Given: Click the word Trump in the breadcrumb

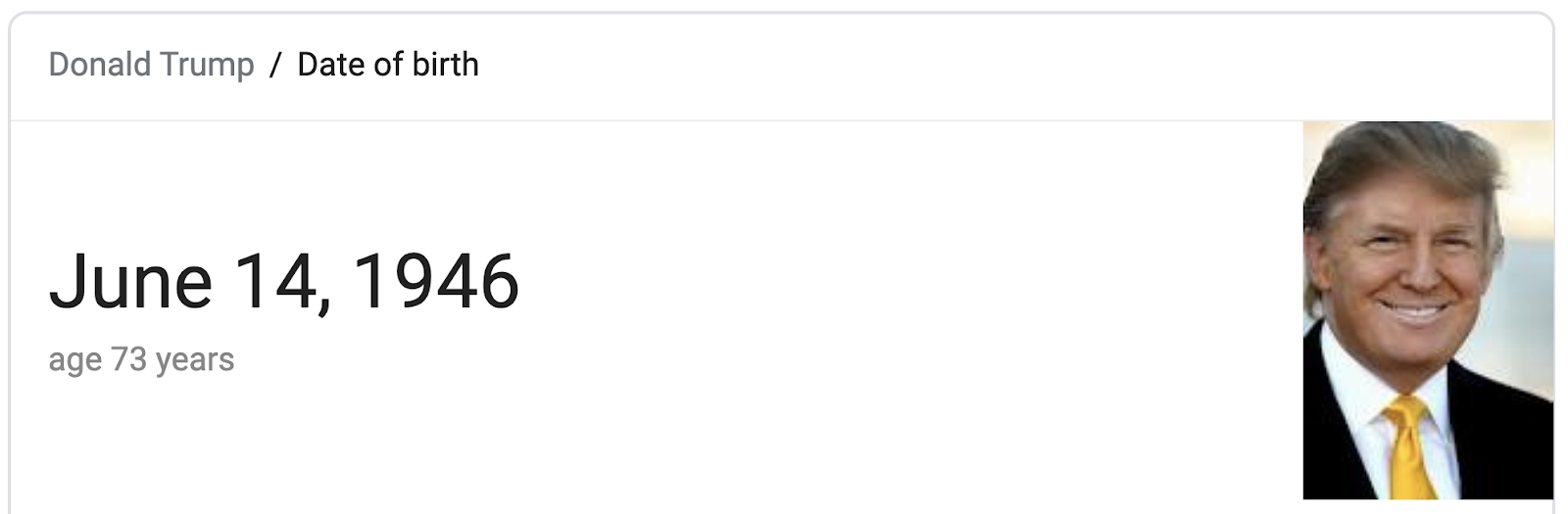Looking at the screenshot, I should point(207,66).
